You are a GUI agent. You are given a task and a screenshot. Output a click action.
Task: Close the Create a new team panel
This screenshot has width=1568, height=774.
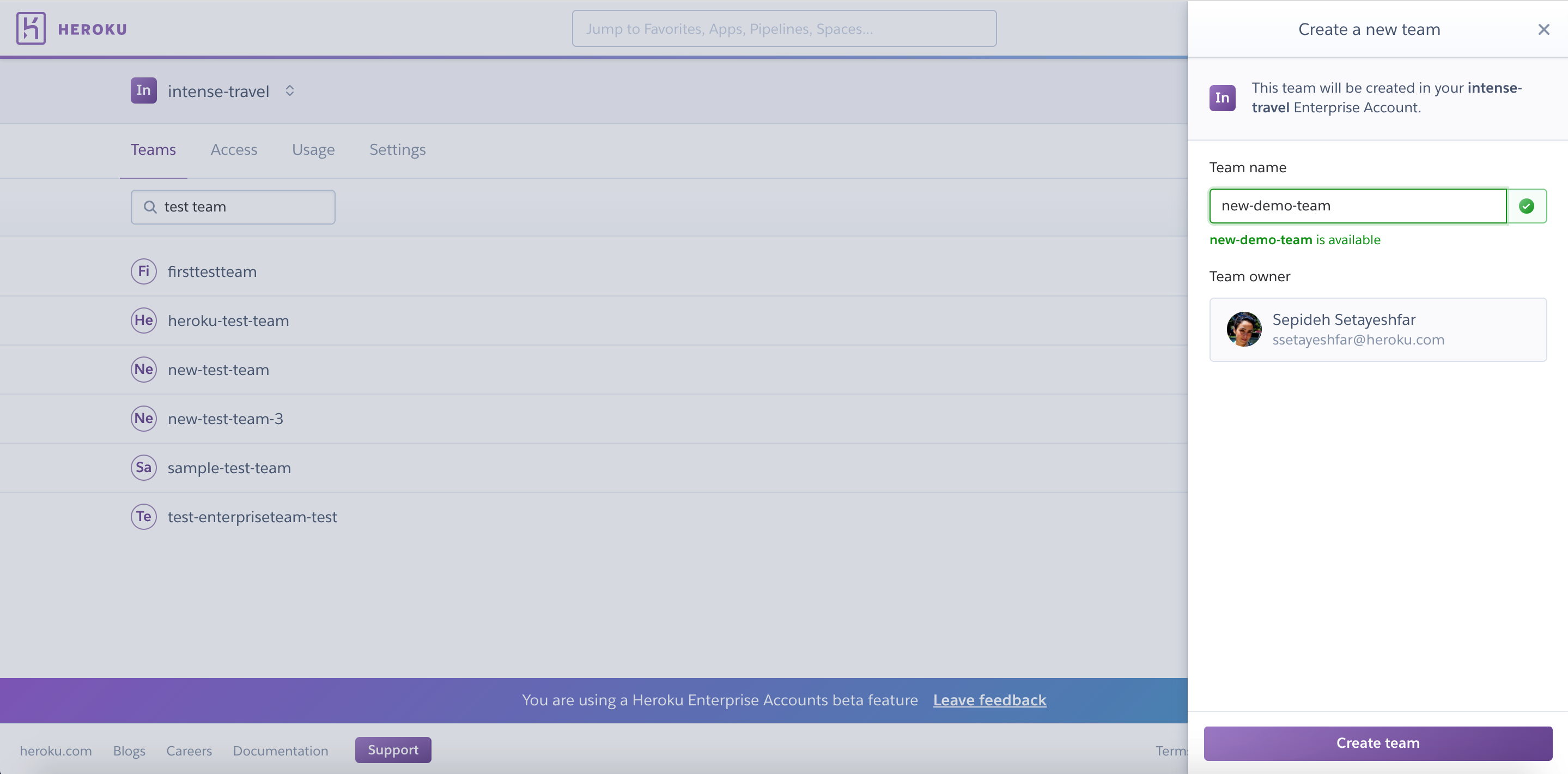click(x=1543, y=29)
